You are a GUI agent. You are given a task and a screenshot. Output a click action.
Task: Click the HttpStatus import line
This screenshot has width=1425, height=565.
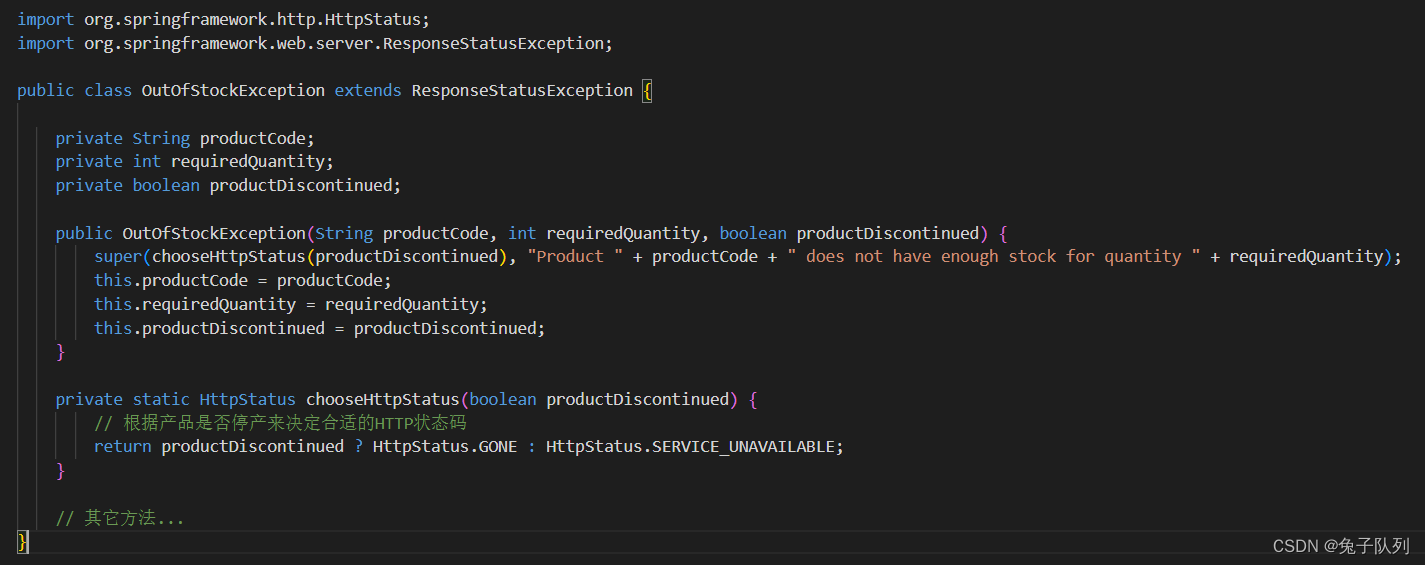224,19
